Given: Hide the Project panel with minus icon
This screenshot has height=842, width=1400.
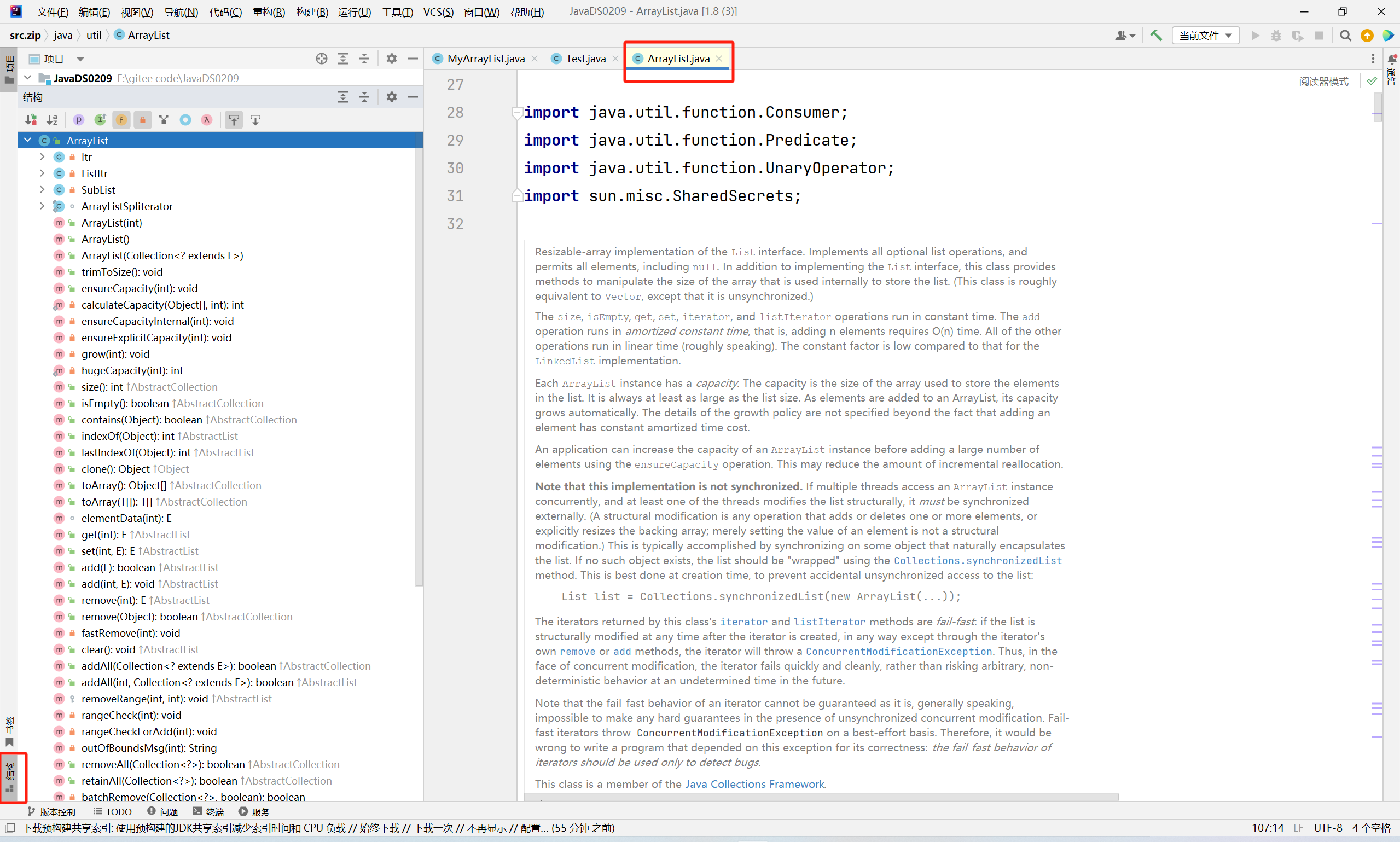Looking at the screenshot, I should point(413,59).
